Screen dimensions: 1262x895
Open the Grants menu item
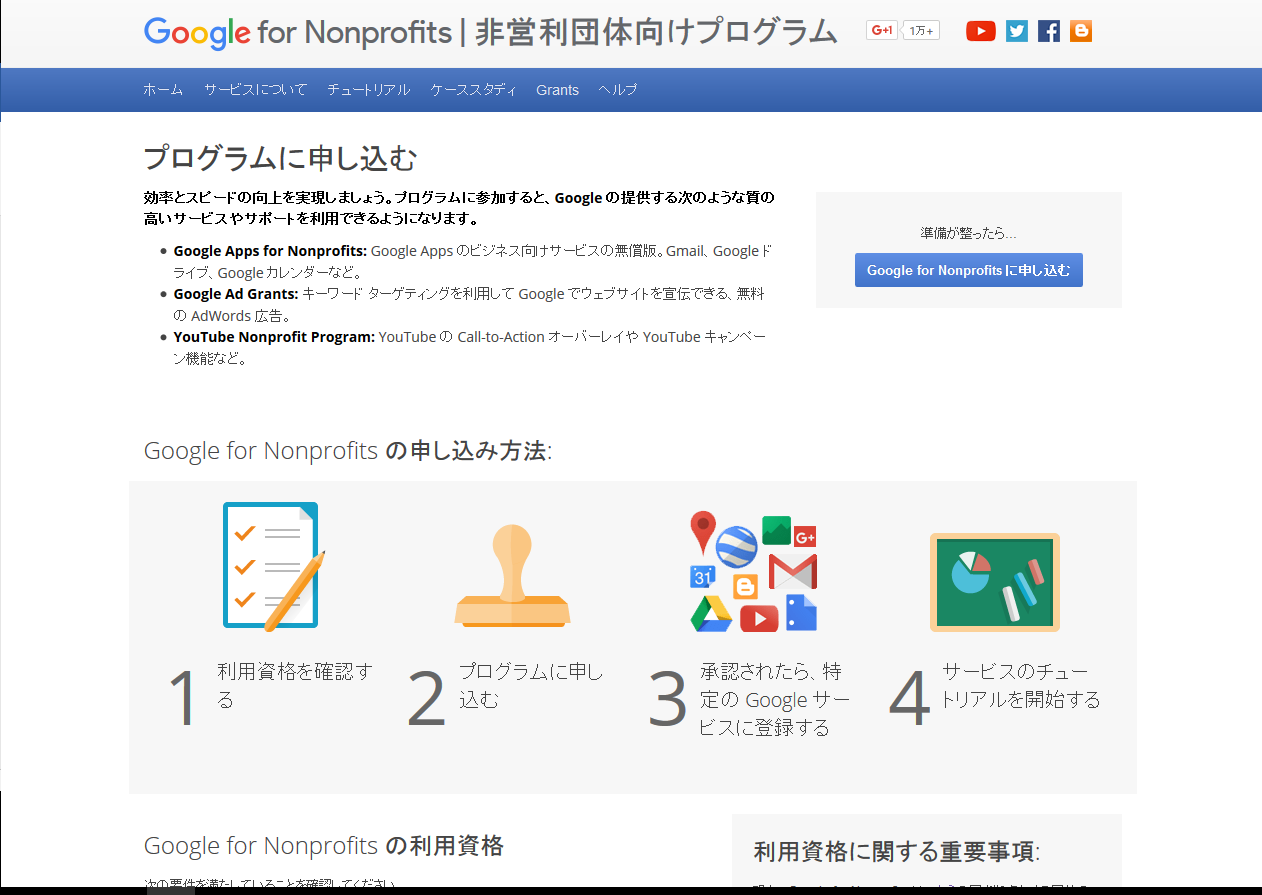(x=557, y=90)
